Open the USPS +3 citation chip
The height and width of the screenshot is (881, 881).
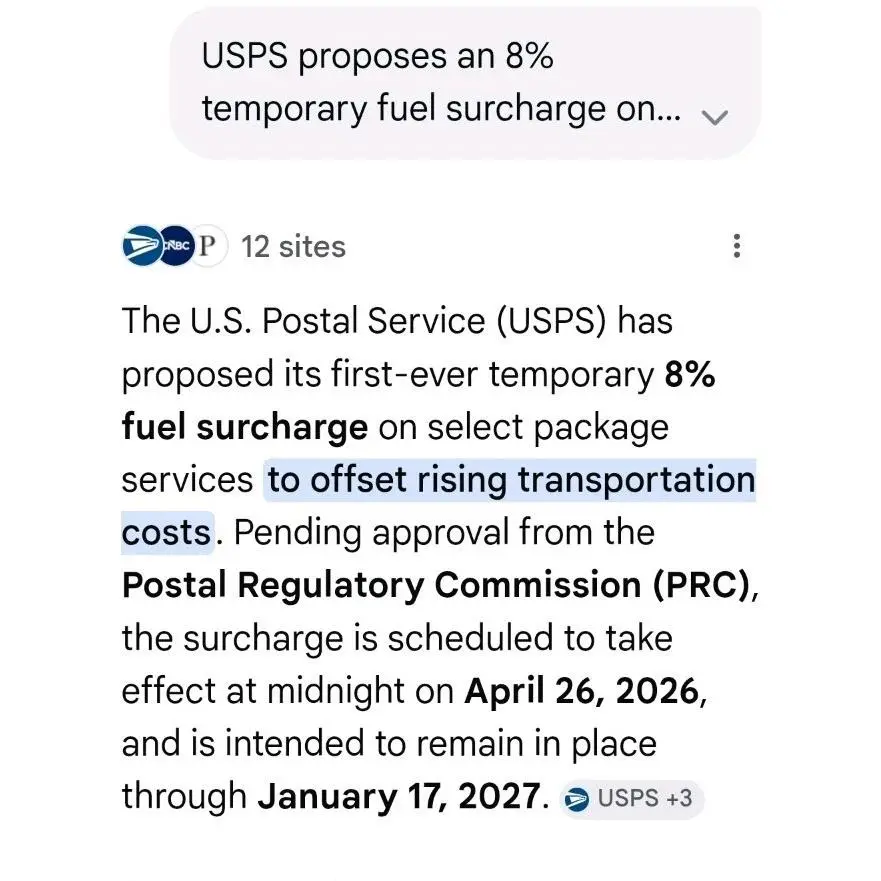[x=632, y=798]
